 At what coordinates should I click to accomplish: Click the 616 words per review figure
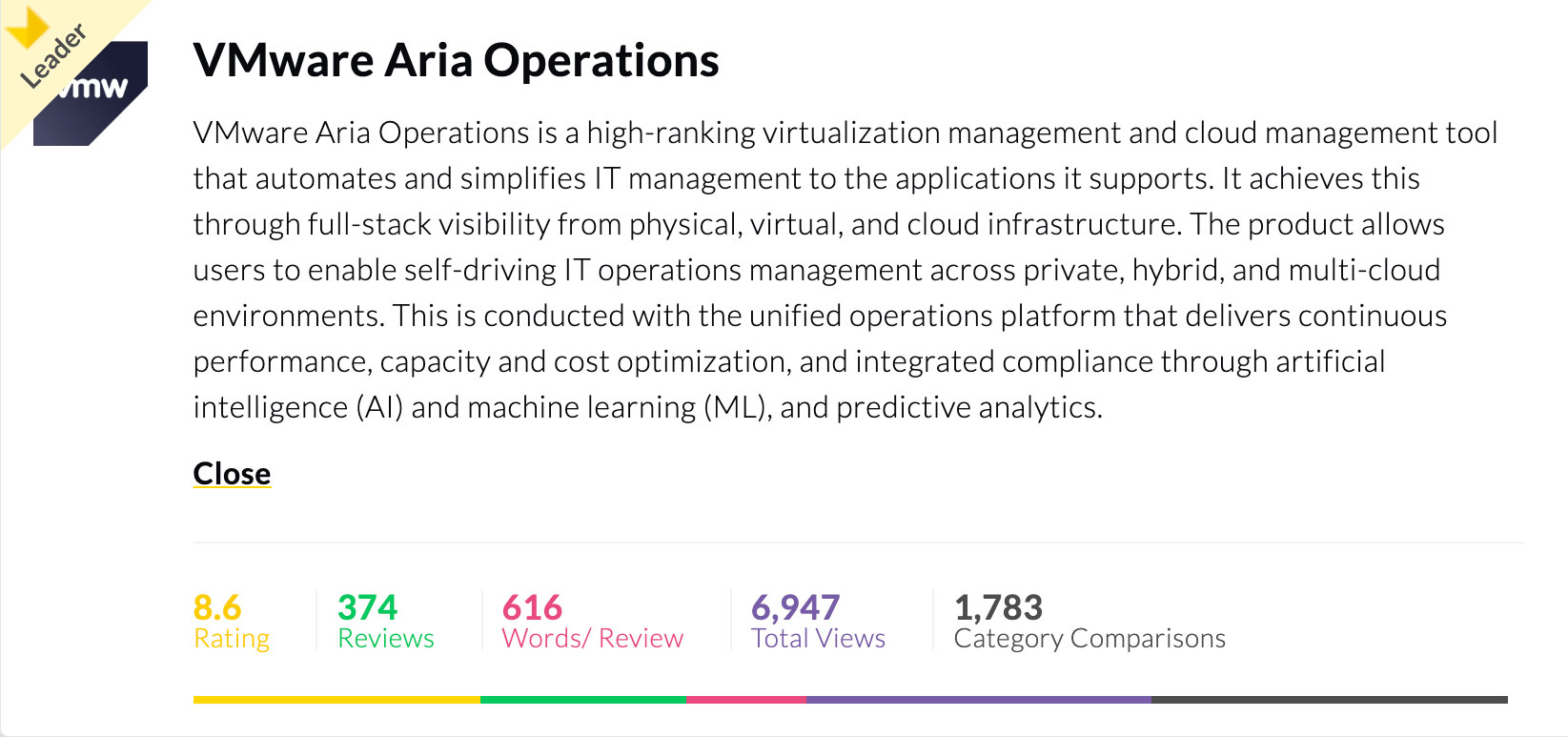click(x=532, y=607)
